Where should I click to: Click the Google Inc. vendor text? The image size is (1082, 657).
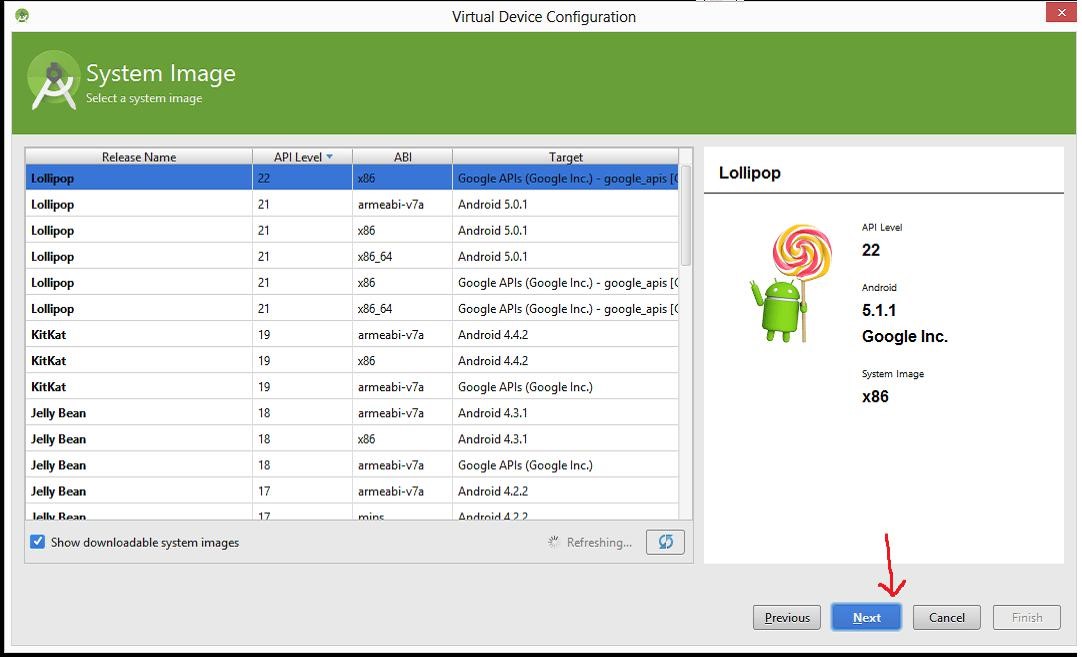pos(905,336)
